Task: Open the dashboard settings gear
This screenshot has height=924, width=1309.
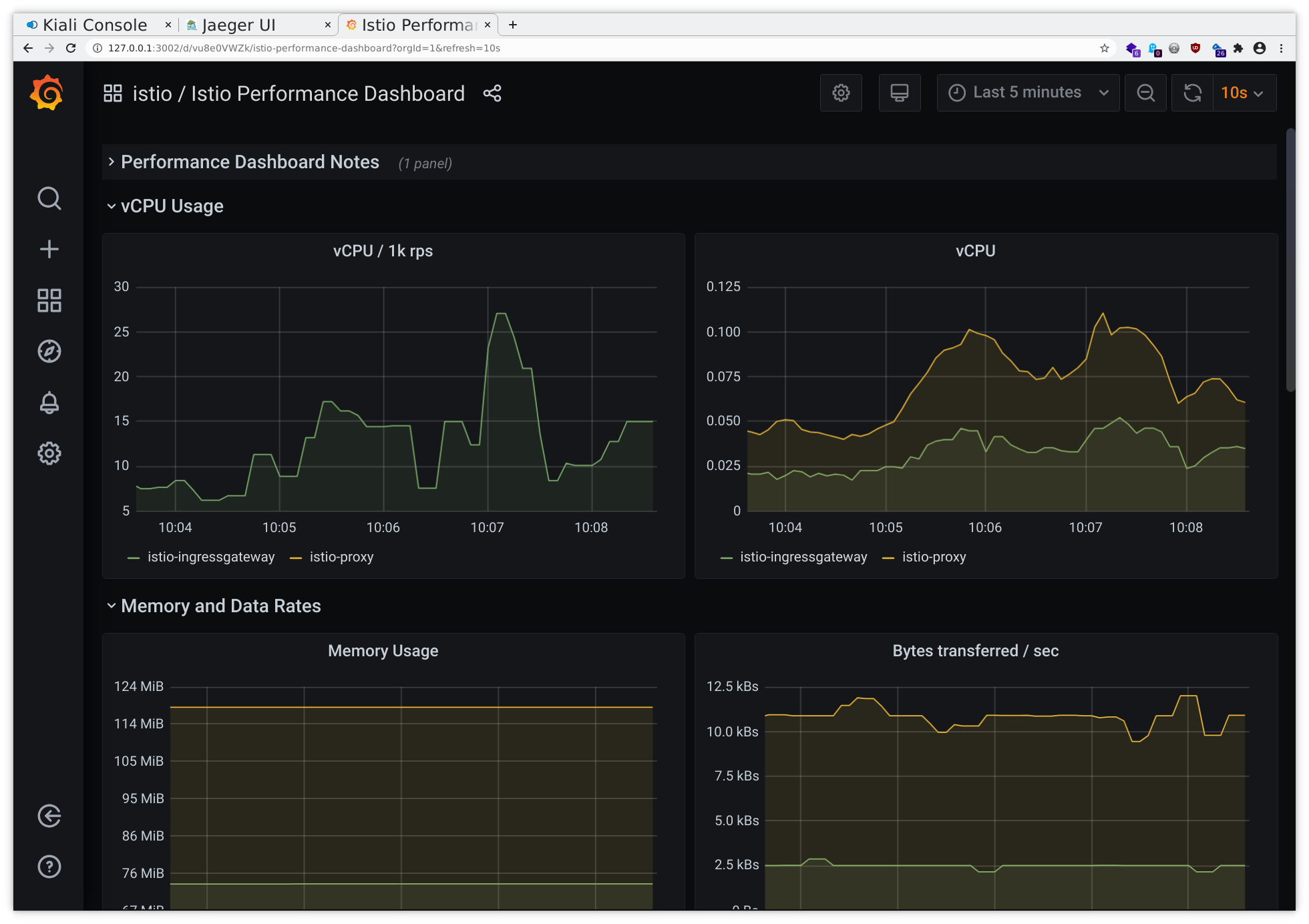Action: 841,93
